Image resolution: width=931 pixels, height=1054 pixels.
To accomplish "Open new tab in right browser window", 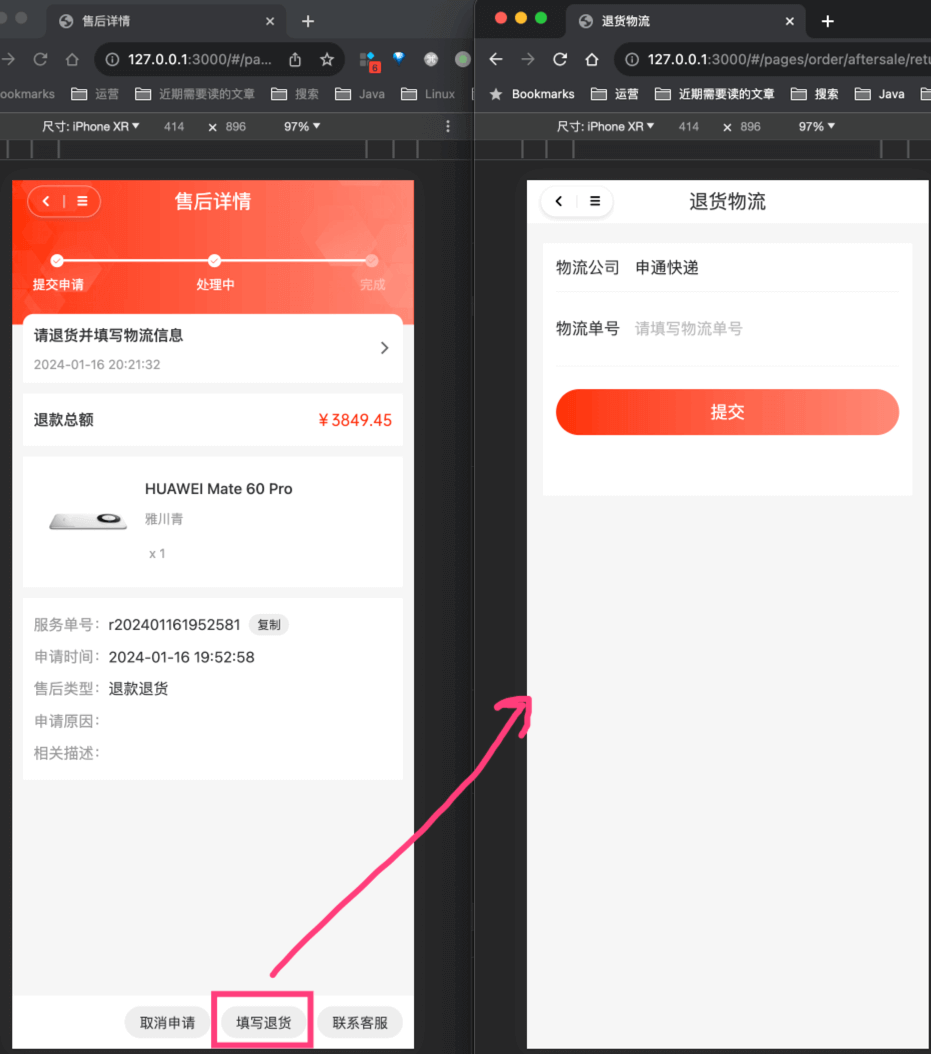I will coord(827,21).
